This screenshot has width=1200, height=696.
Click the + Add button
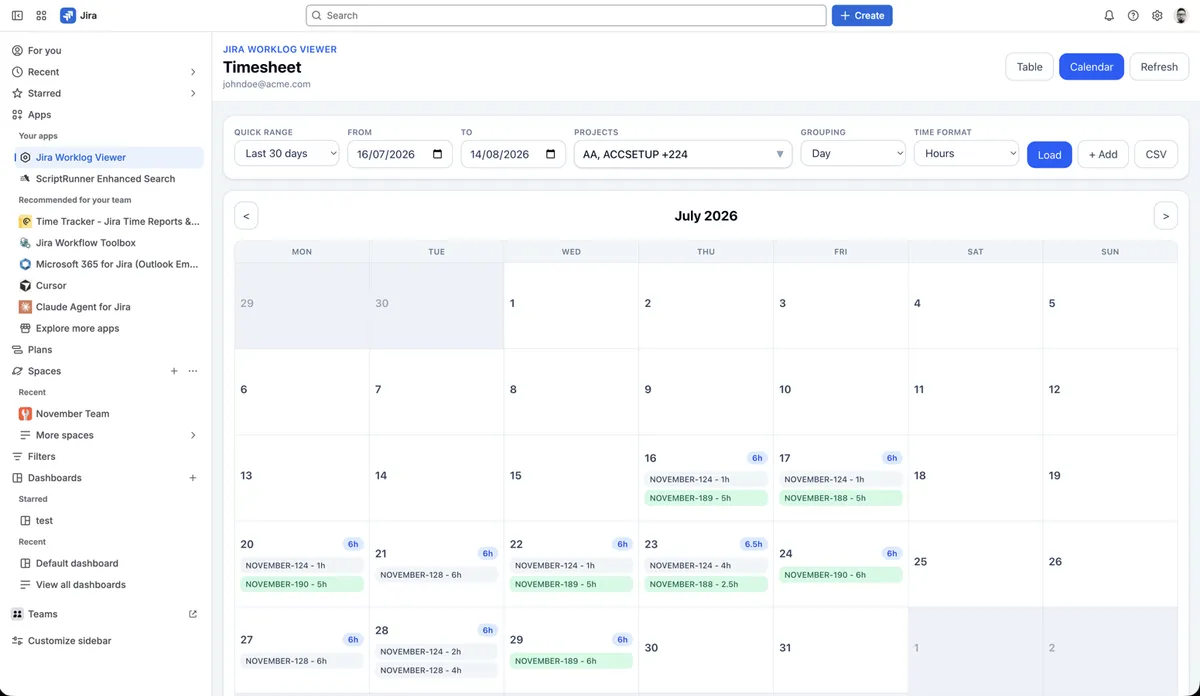tap(1103, 154)
